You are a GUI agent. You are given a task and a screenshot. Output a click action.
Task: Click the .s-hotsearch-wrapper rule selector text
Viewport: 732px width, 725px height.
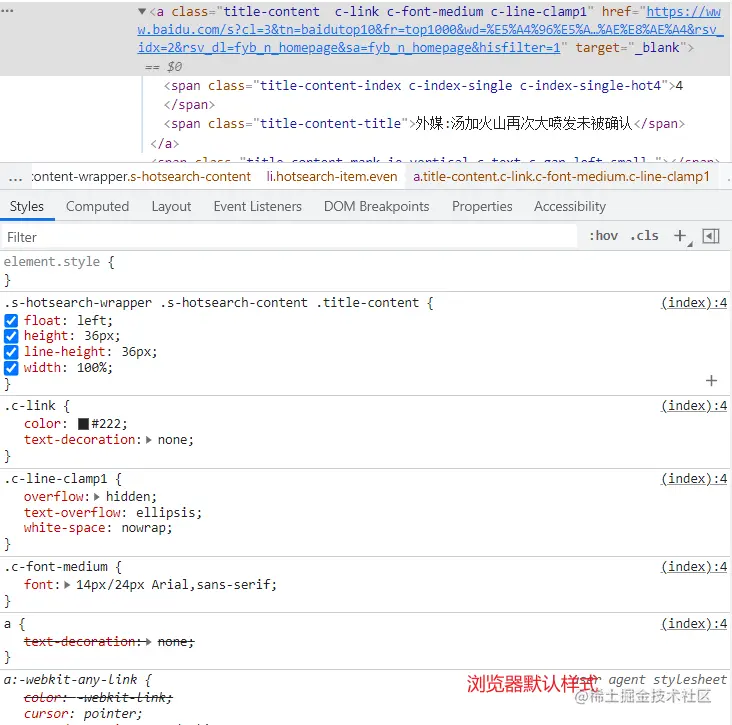[211, 303]
